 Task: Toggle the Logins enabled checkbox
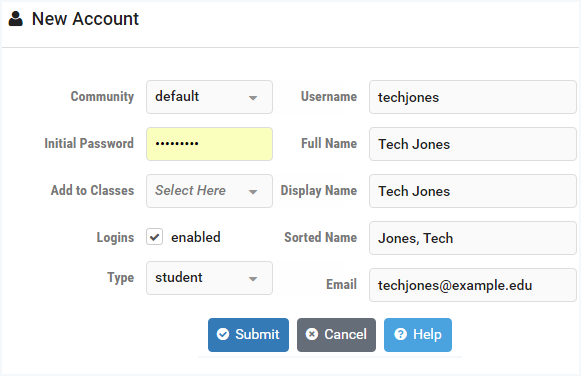point(155,237)
